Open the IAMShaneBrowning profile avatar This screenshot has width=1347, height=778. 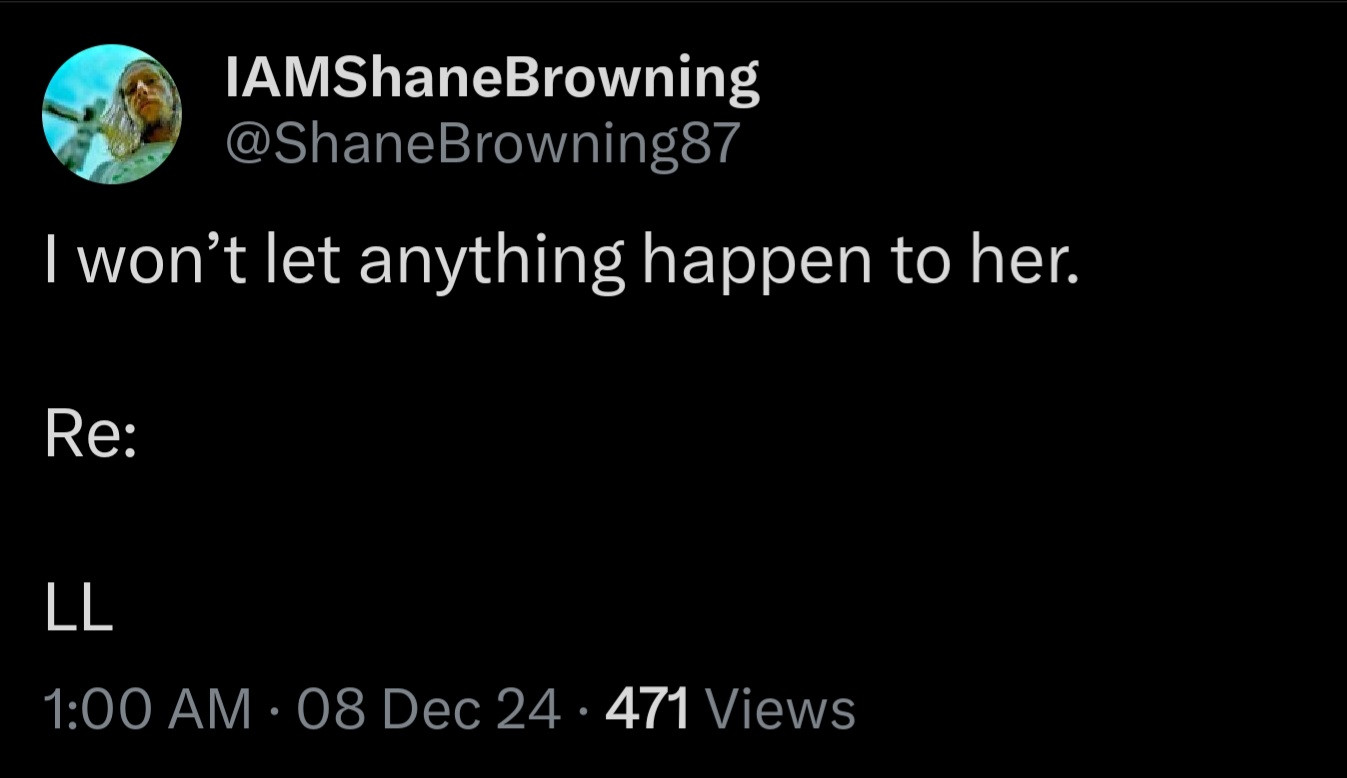112,114
